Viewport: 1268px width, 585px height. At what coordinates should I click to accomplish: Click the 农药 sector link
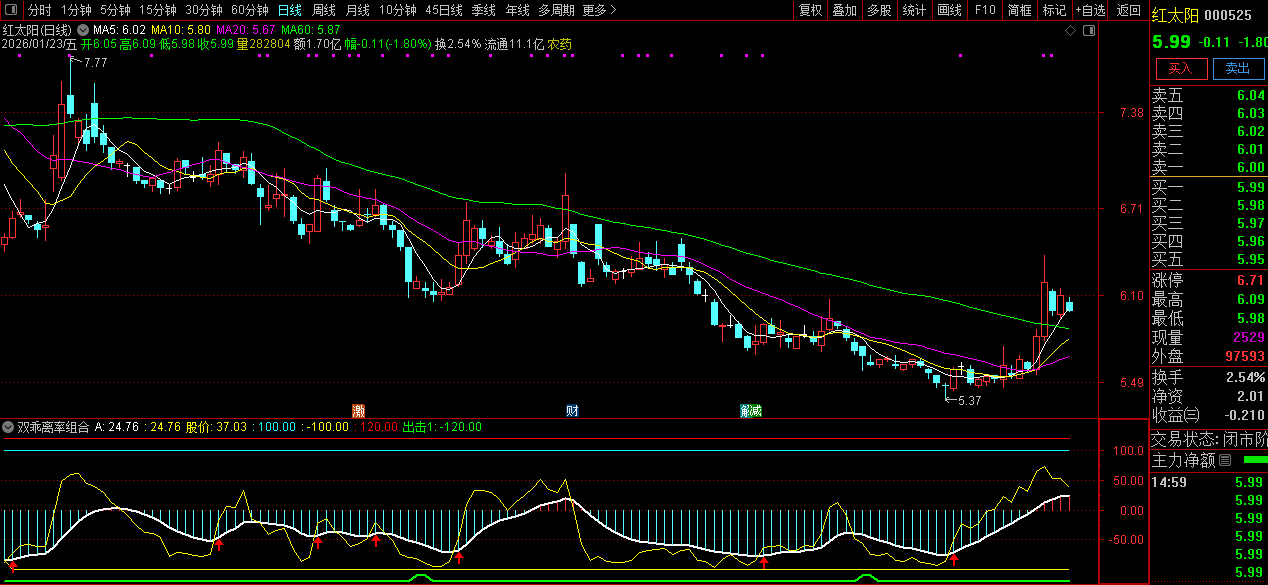pyautogui.click(x=560, y=45)
